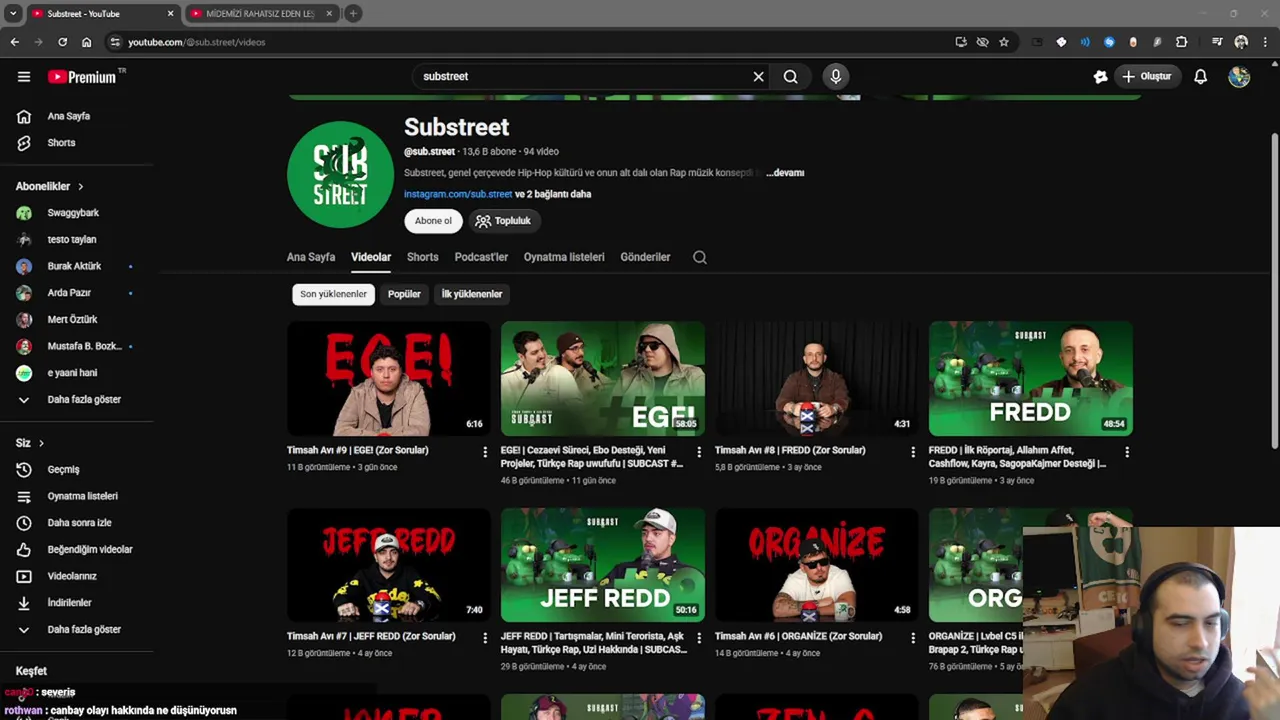The width and height of the screenshot is (1280, 720).
Task: Open the account avatar menu
Action: [1239, 76]
